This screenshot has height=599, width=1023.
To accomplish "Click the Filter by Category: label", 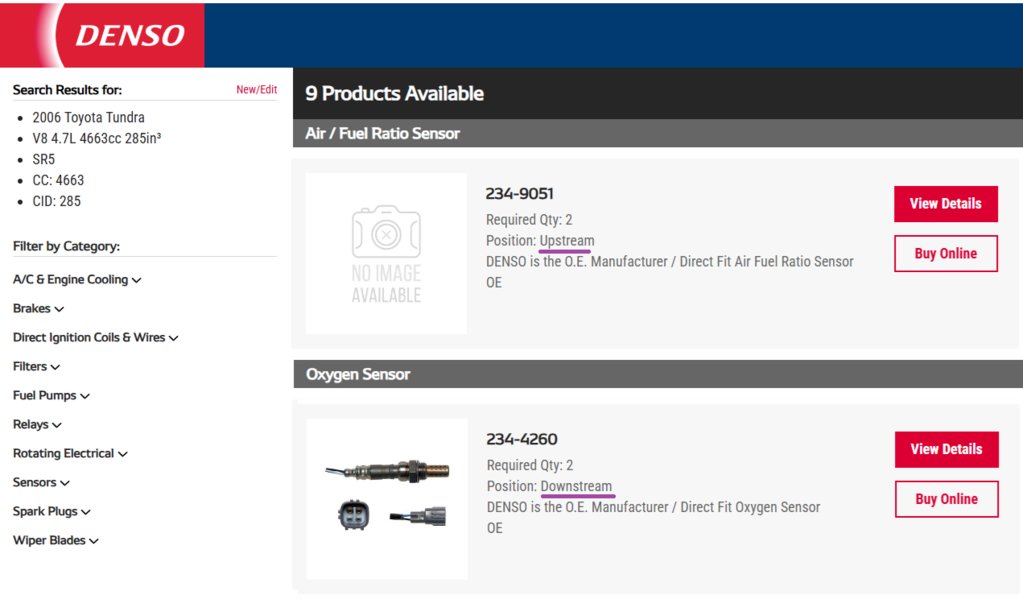I will tap(67, 246).
